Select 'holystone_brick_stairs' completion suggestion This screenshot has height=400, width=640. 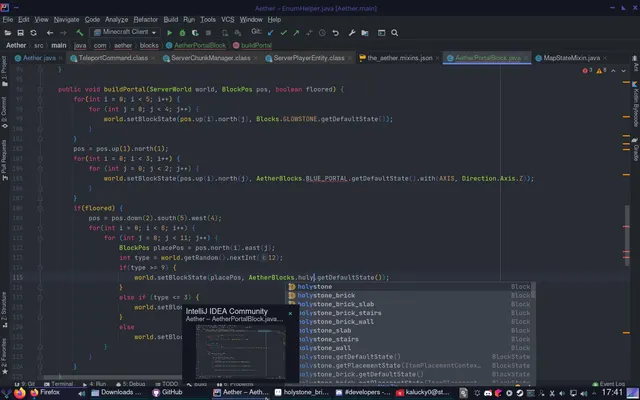(409, 313)
